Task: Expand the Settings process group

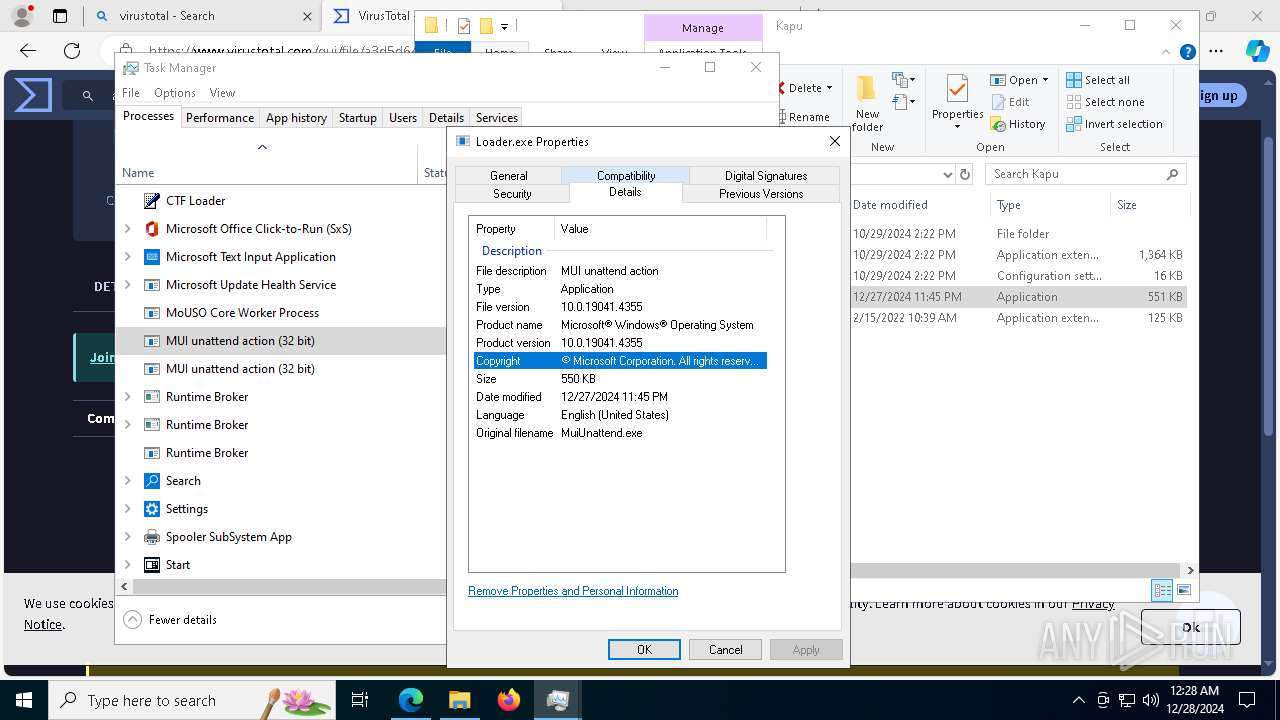Action: click(128, 509)
